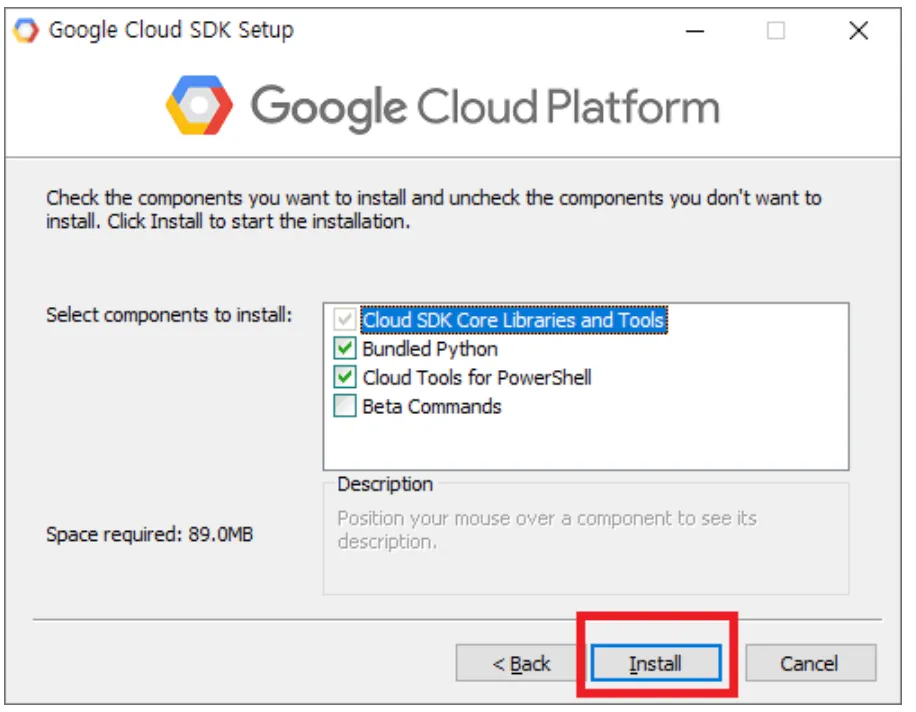Select the Cloud SDK Core Libraries and Tools item
916x712 pixels.
coord(513,320)
